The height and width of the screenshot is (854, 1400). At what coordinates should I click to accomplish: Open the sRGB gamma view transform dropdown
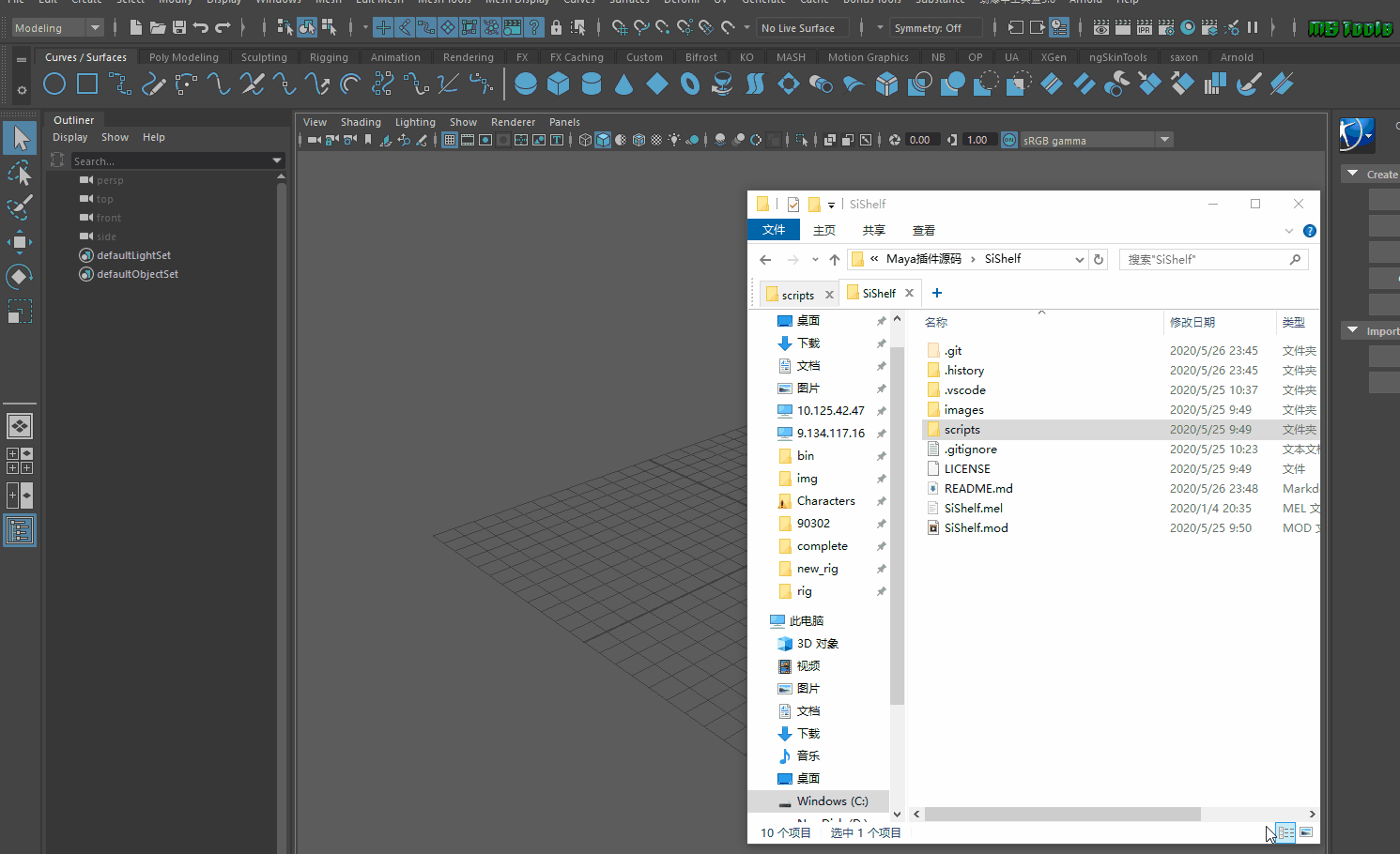pos(1164,141)
